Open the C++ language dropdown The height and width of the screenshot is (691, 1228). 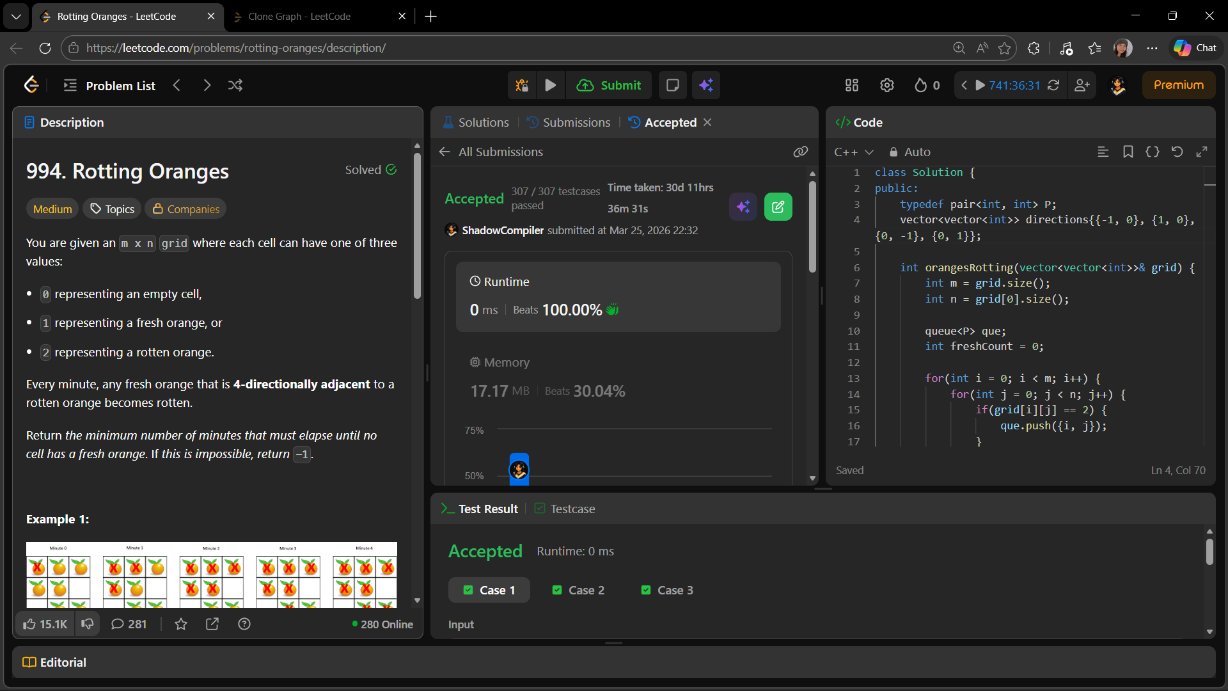point(854,152)
